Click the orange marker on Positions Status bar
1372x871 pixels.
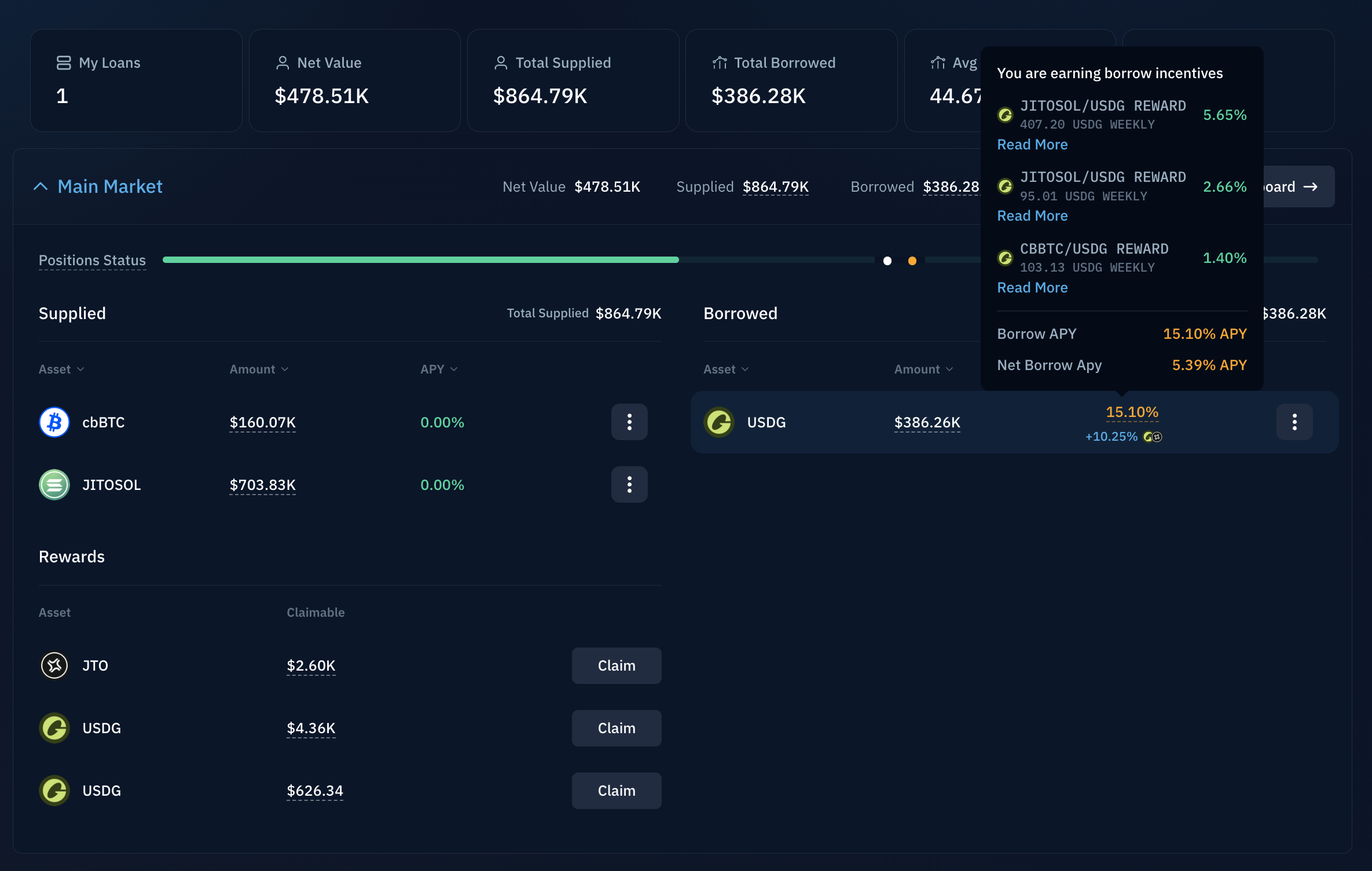[x=912, y=261]
